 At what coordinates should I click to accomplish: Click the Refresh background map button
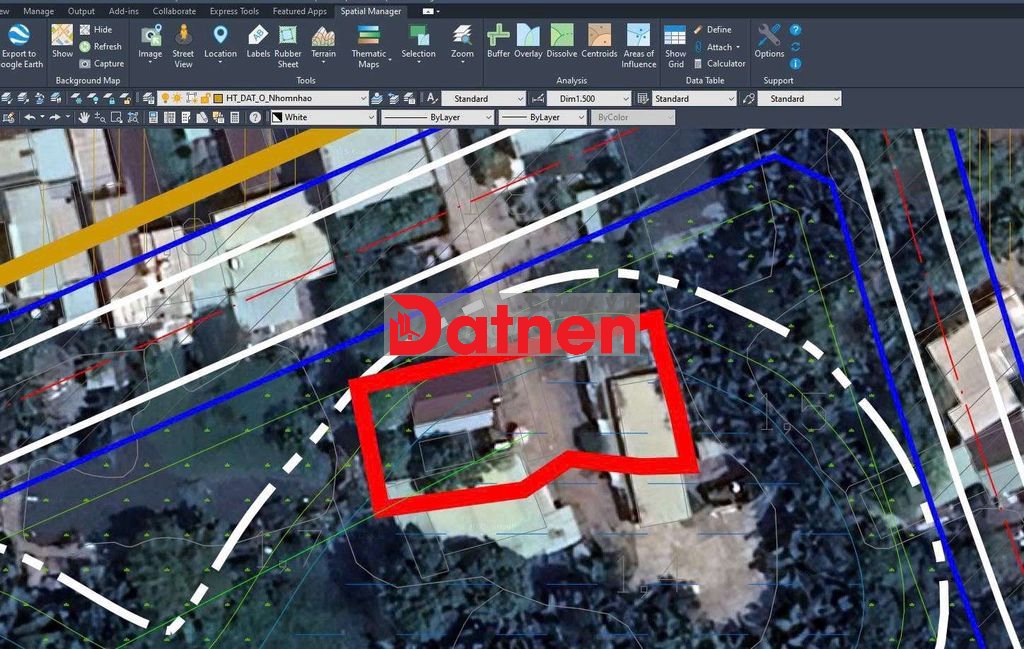(100, 47)
